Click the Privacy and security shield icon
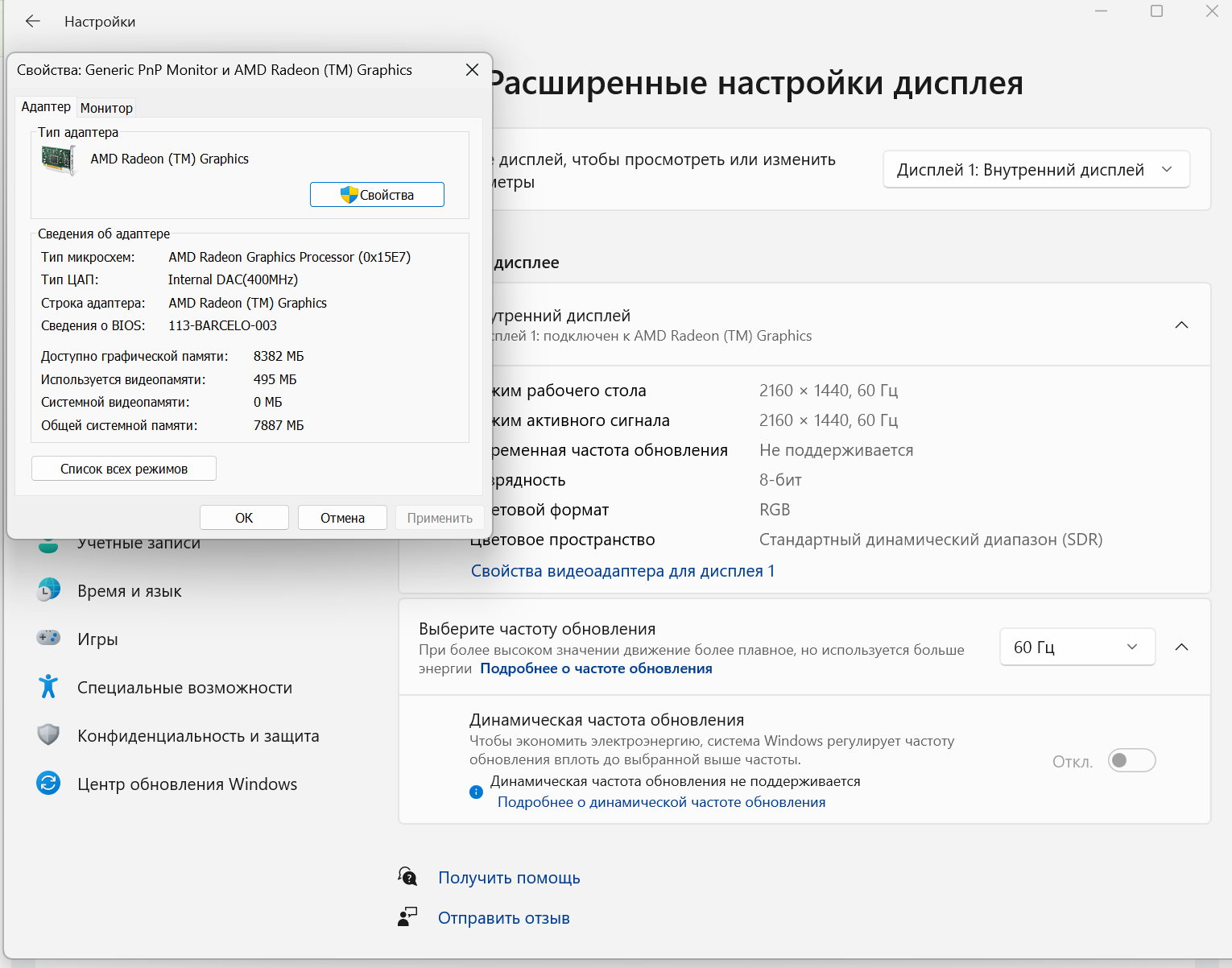1232x968 pixels. click(x=48, y=735)
